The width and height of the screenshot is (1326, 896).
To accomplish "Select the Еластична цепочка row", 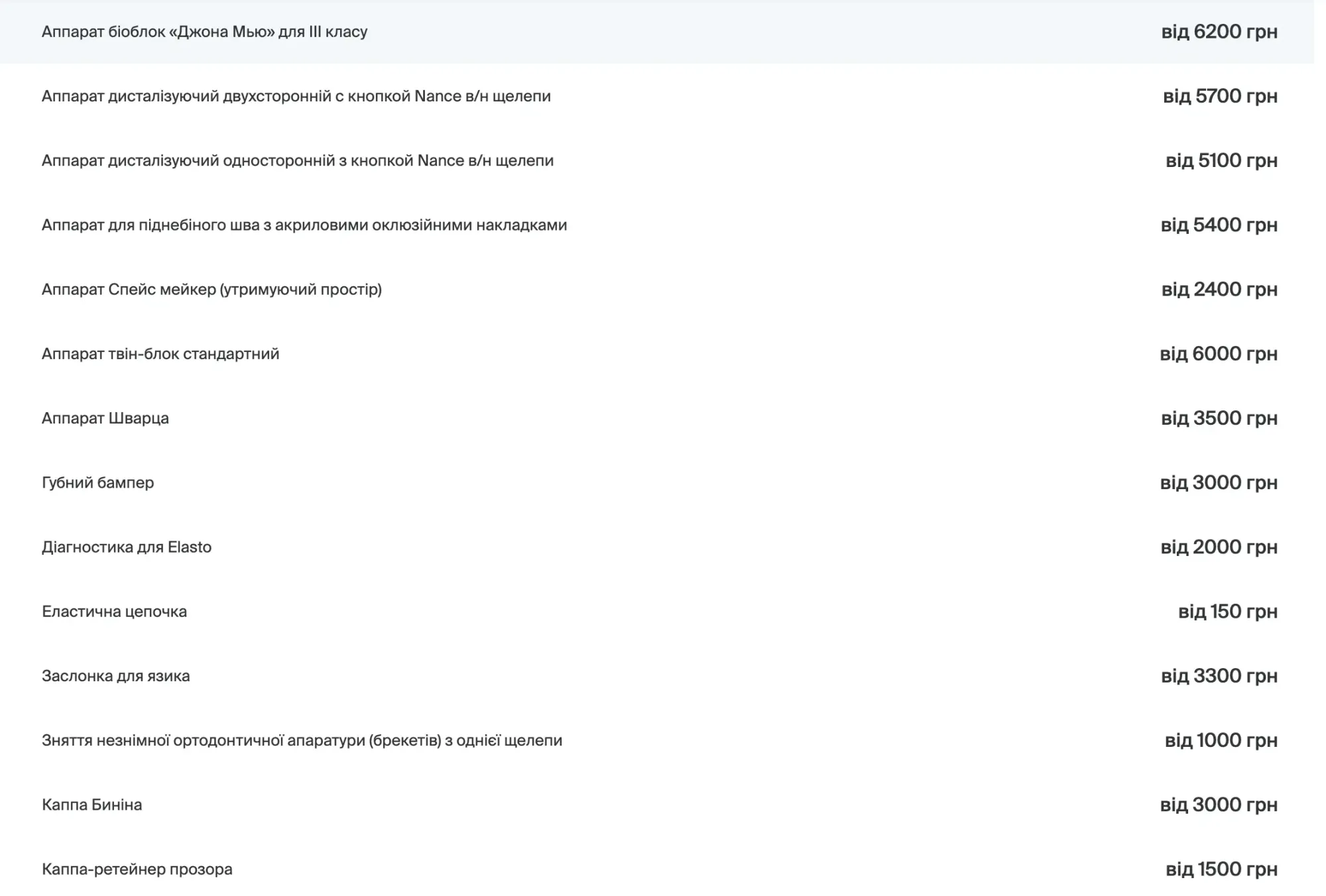I will pyautogui.click(x=114, y=611).
